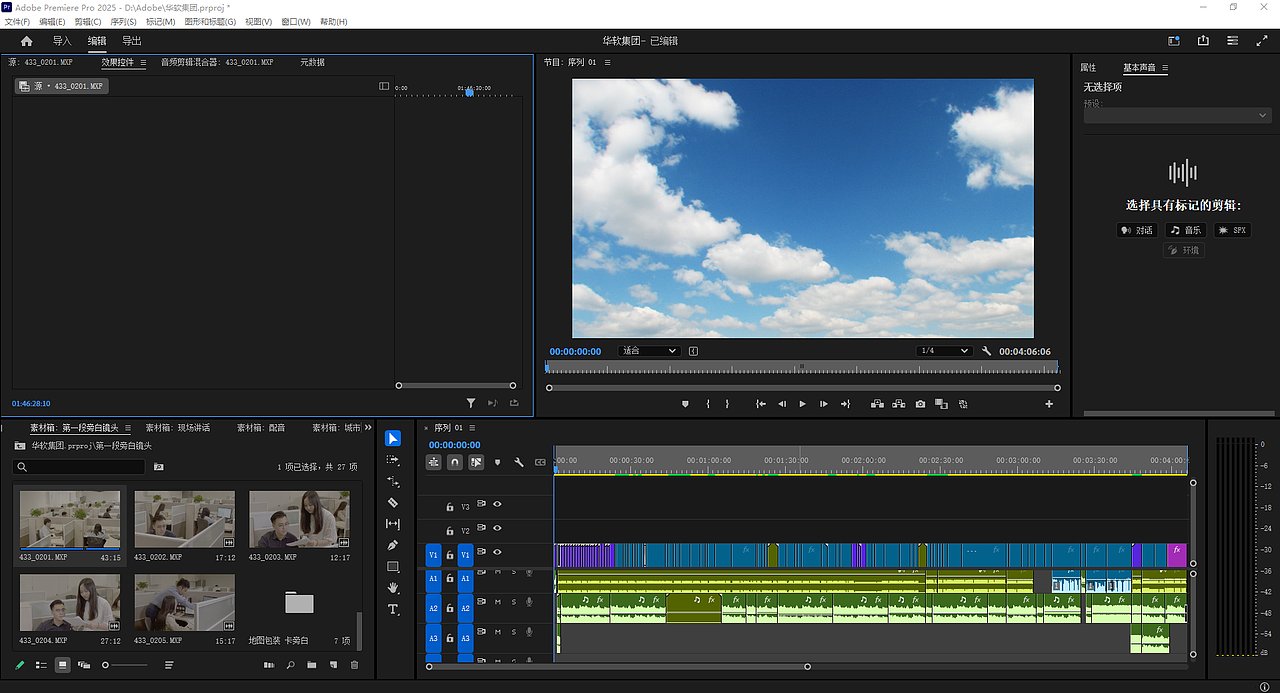Export frame with camera icon

pos(920,404)
